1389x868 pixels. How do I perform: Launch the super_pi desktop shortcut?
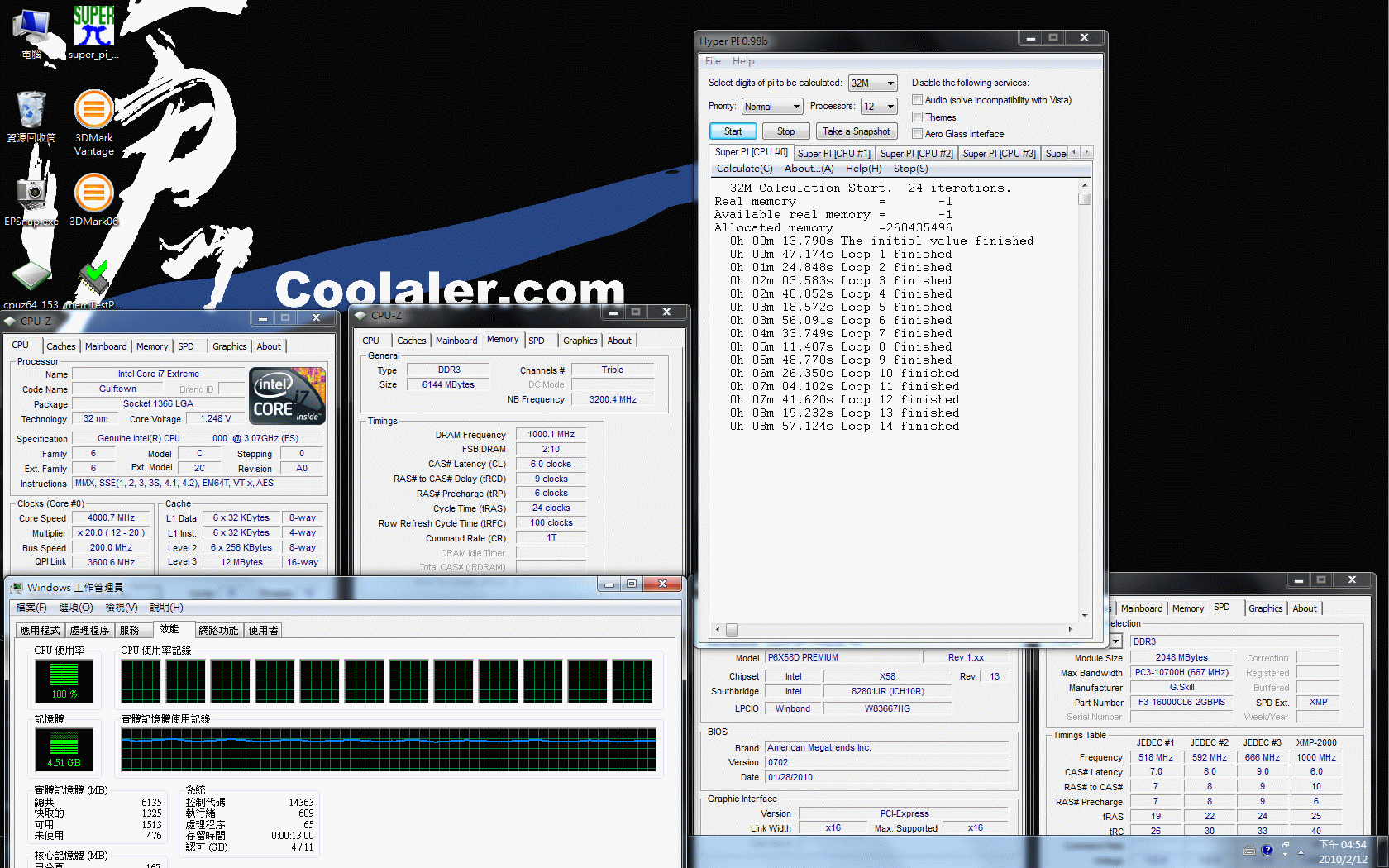[x=93, y=33]
